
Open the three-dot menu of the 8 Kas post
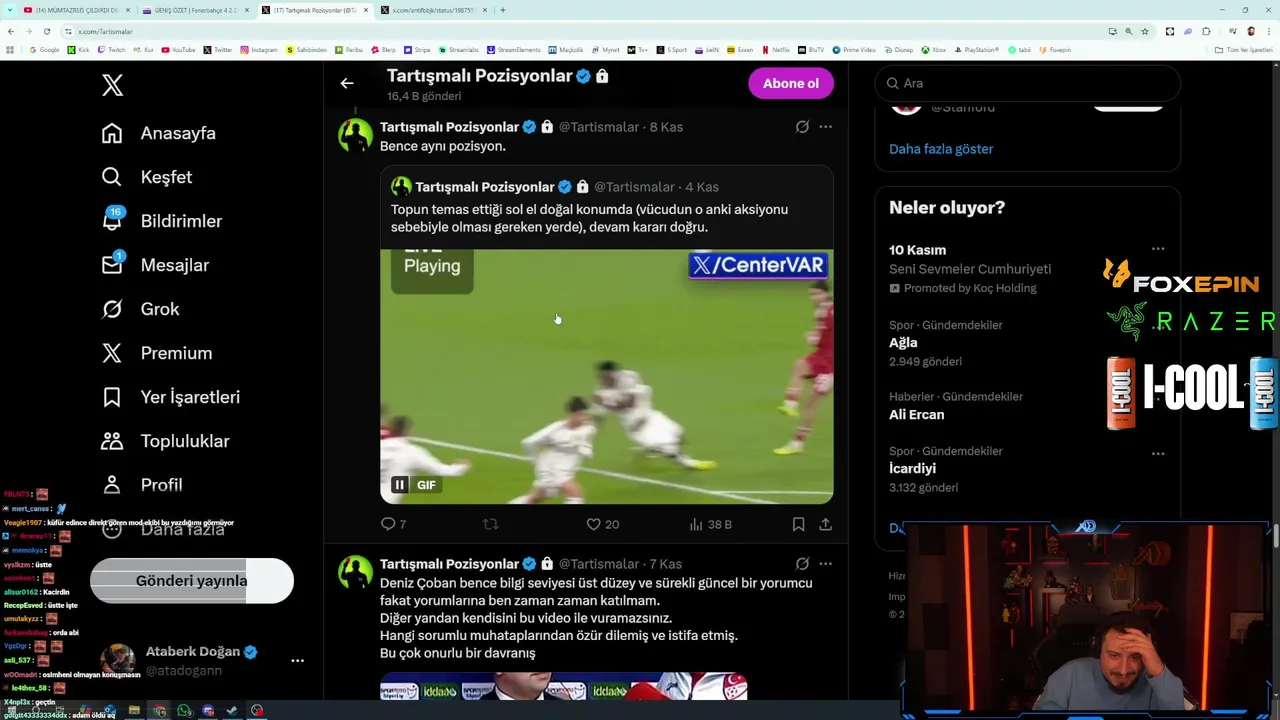pos(825,127)
